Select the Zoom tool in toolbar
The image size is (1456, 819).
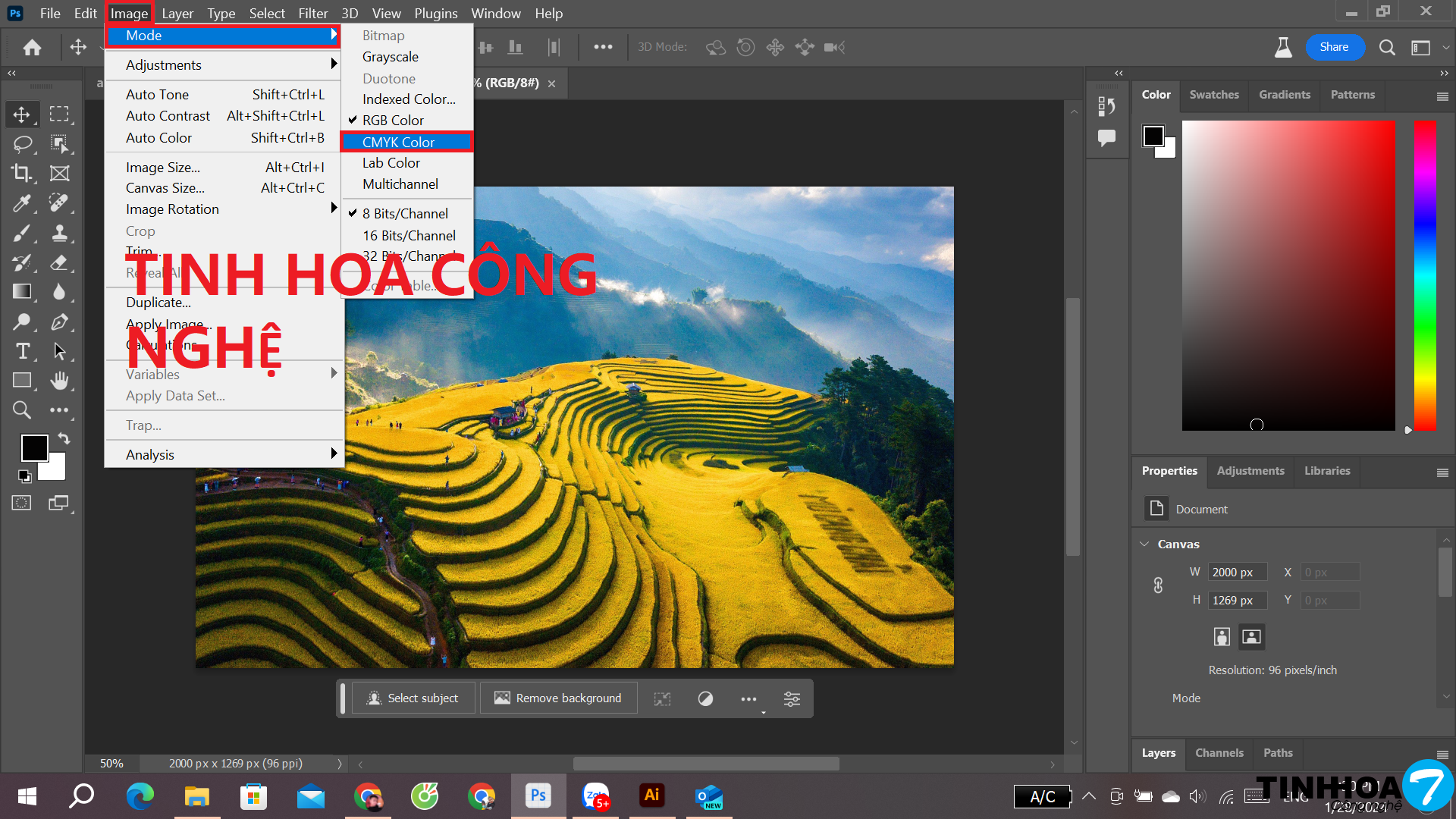[x=21, y=410]
